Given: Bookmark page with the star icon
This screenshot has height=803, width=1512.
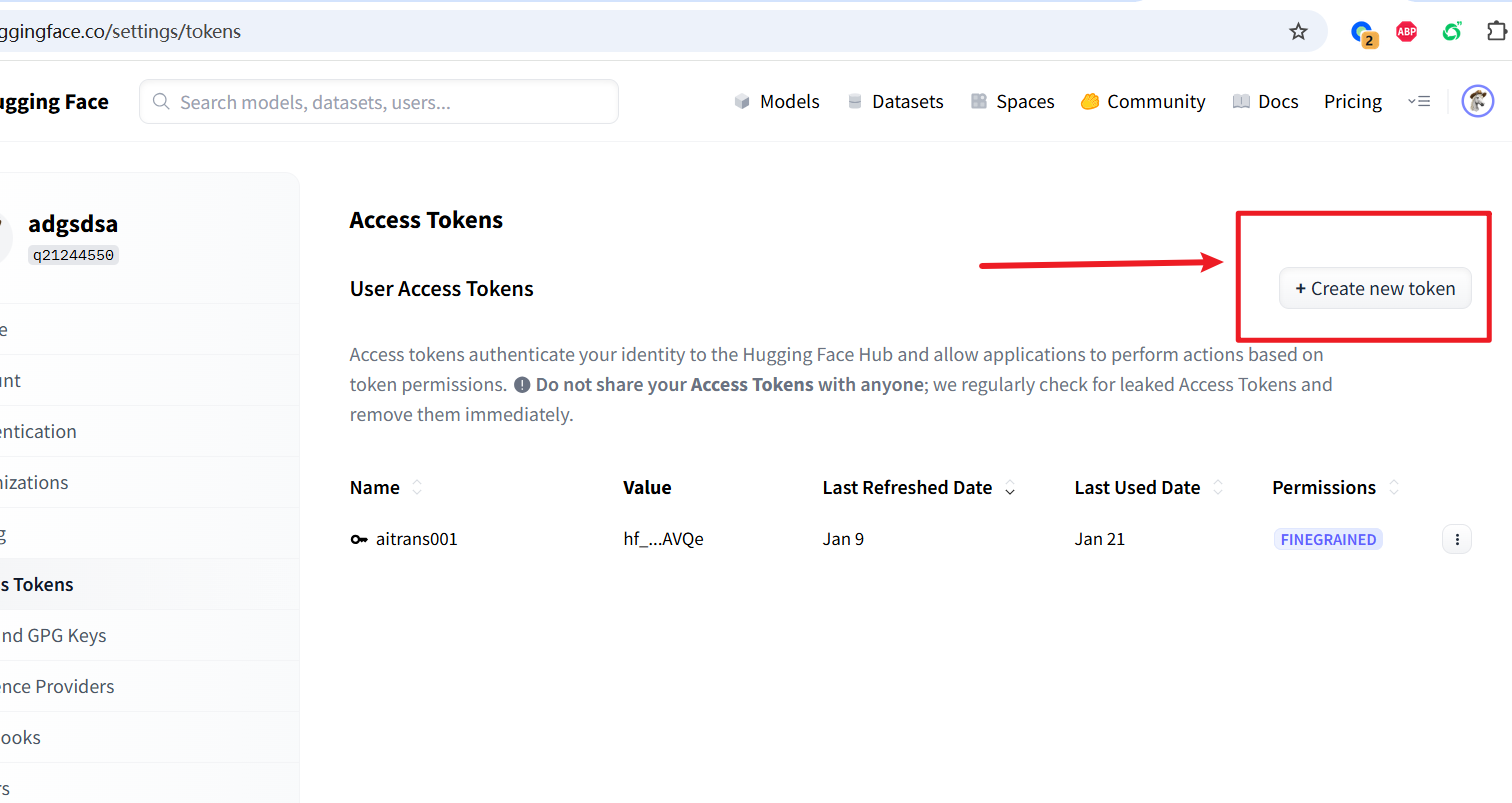Looking at the screenshot, I should tap(1298, 32).
